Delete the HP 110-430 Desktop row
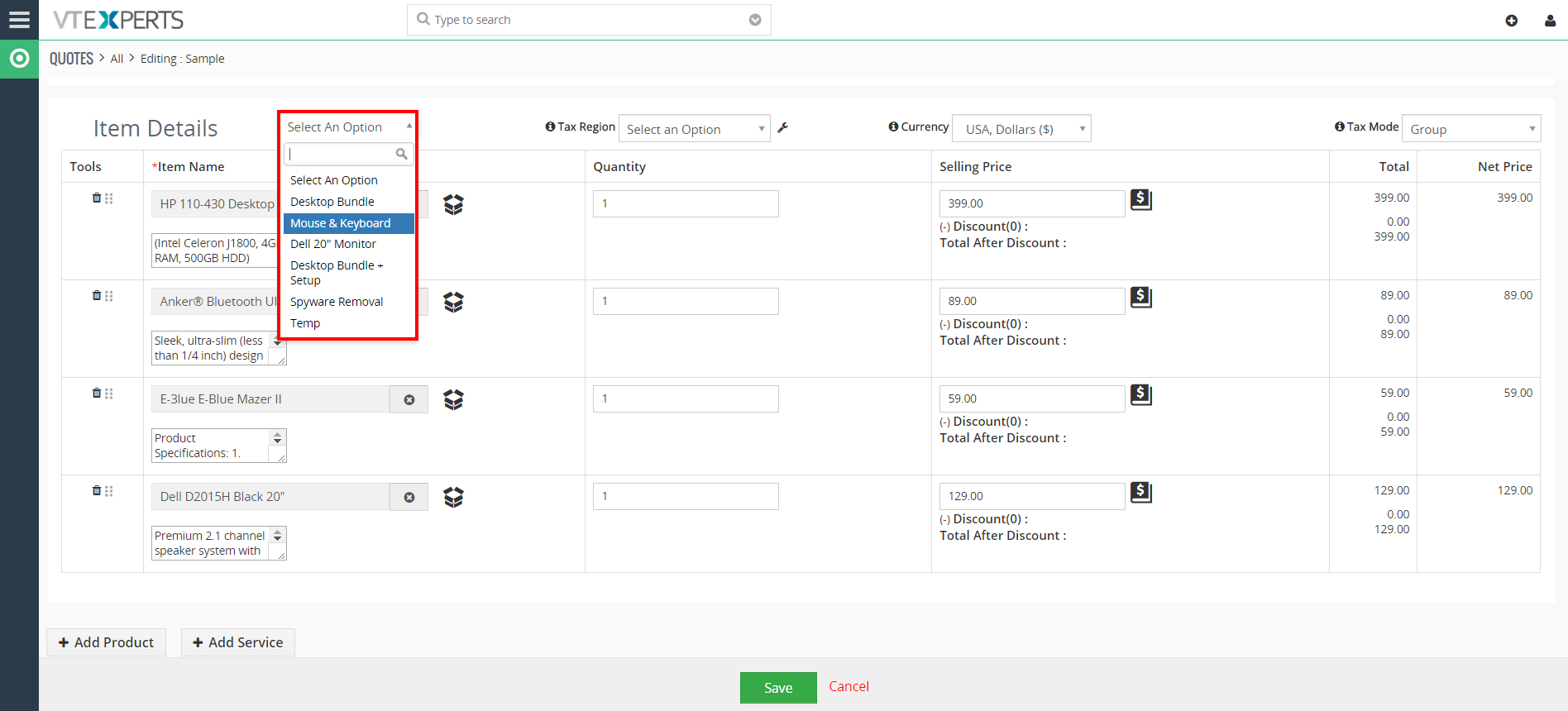The width and height of the screenshot is (1568, 711). tap(97, 198)
